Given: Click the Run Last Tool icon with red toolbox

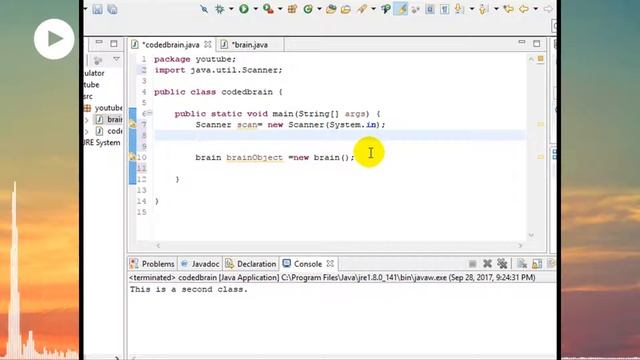Looking at the screenshot, I should (x=268, y=9).
